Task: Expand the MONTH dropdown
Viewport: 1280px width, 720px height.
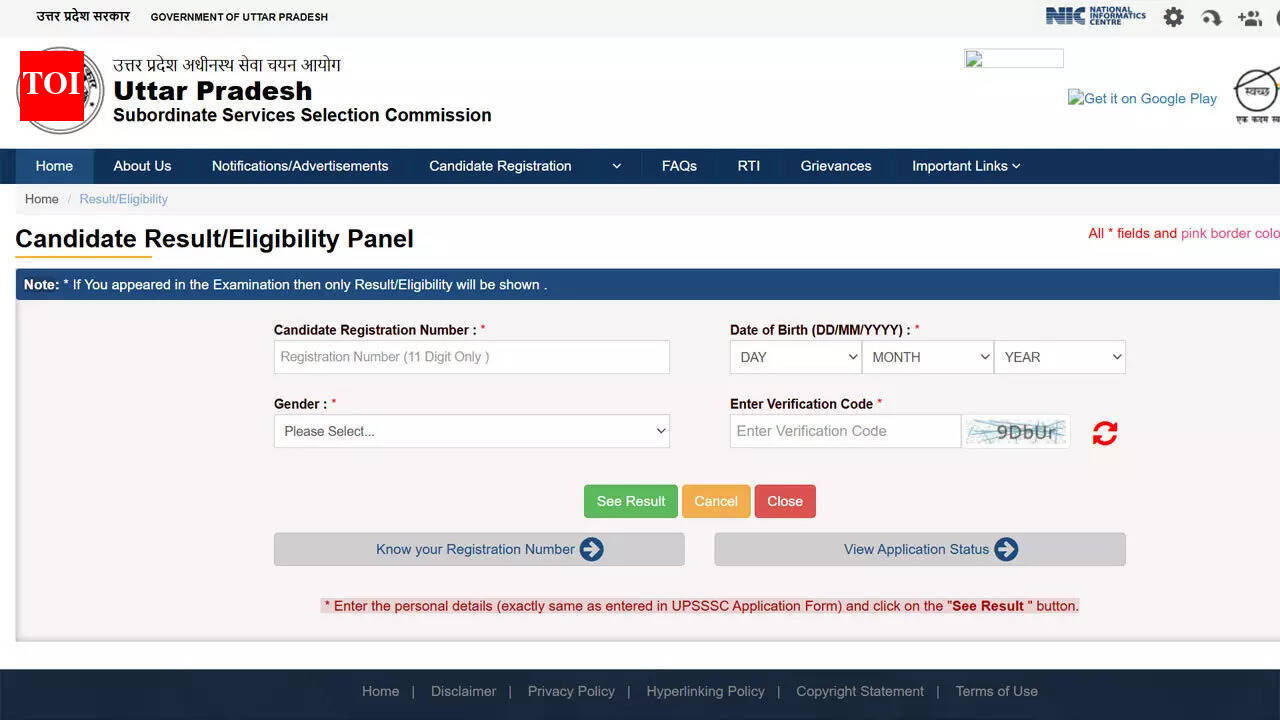Action: click(x=927, y=357)
